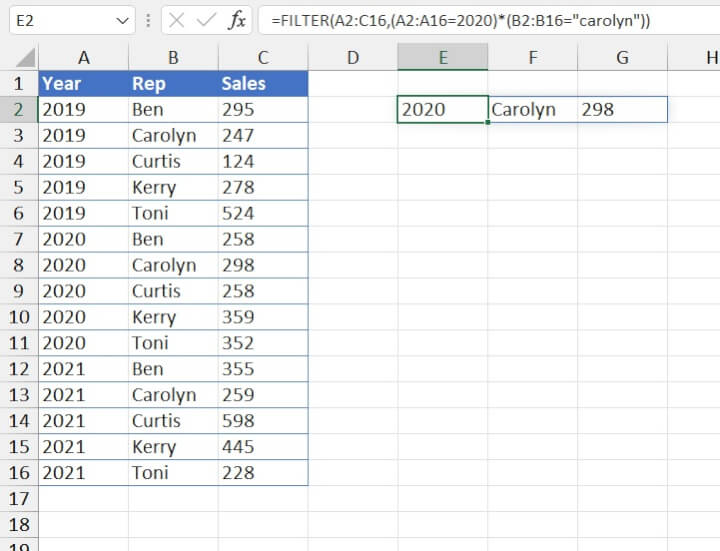
Task: Click the Carolyn result cell in column F
Action: [x=532, y=110]
